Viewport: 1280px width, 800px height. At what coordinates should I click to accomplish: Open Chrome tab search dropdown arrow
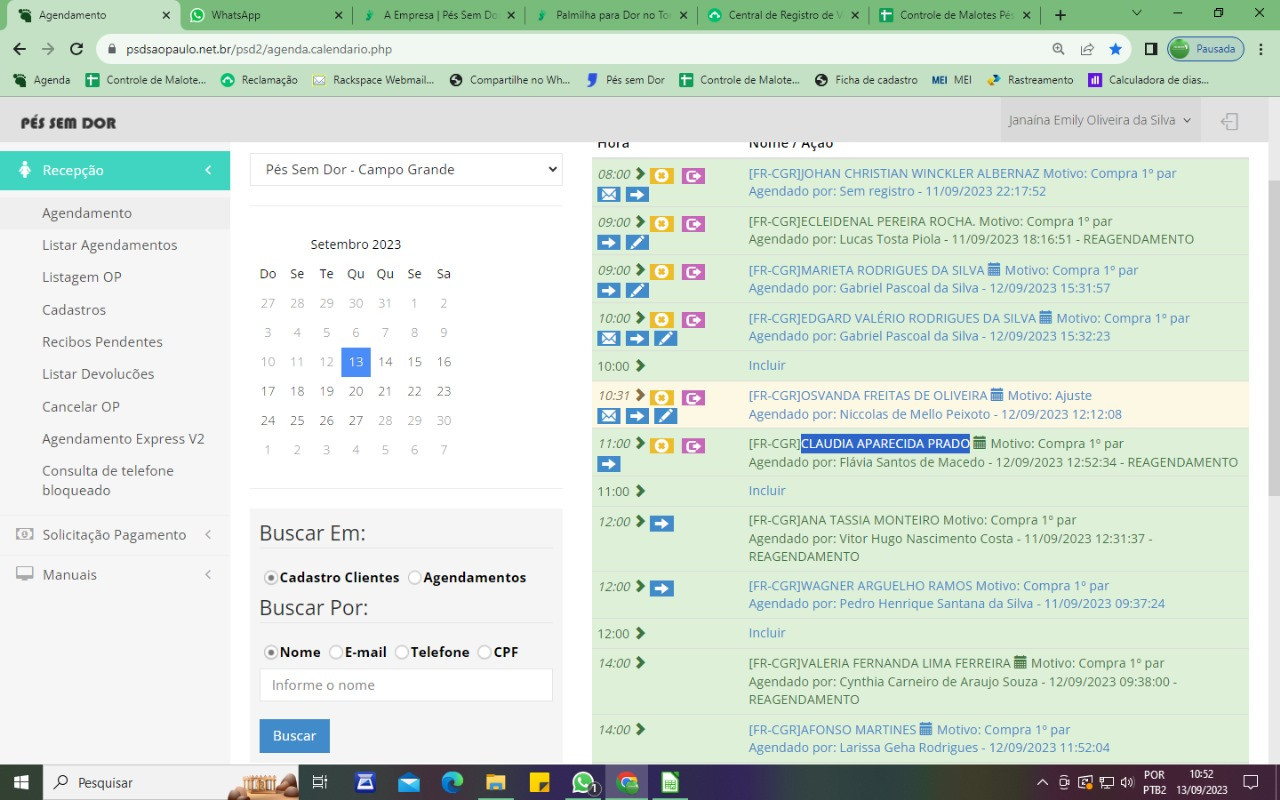coord(1137,14)
